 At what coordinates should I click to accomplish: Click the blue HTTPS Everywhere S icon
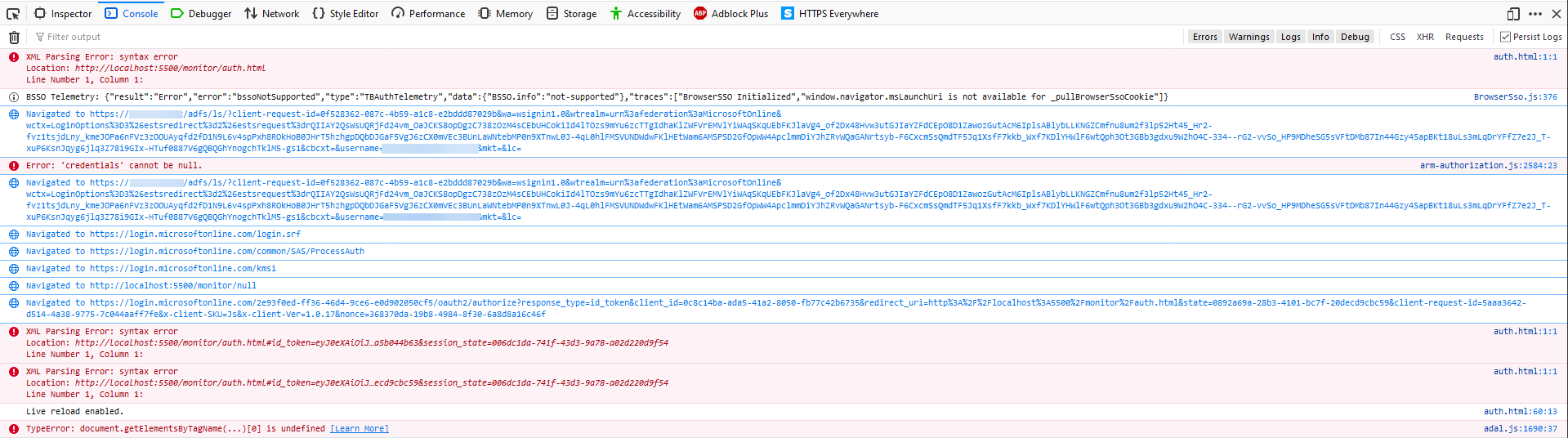(x=788, y=13)
